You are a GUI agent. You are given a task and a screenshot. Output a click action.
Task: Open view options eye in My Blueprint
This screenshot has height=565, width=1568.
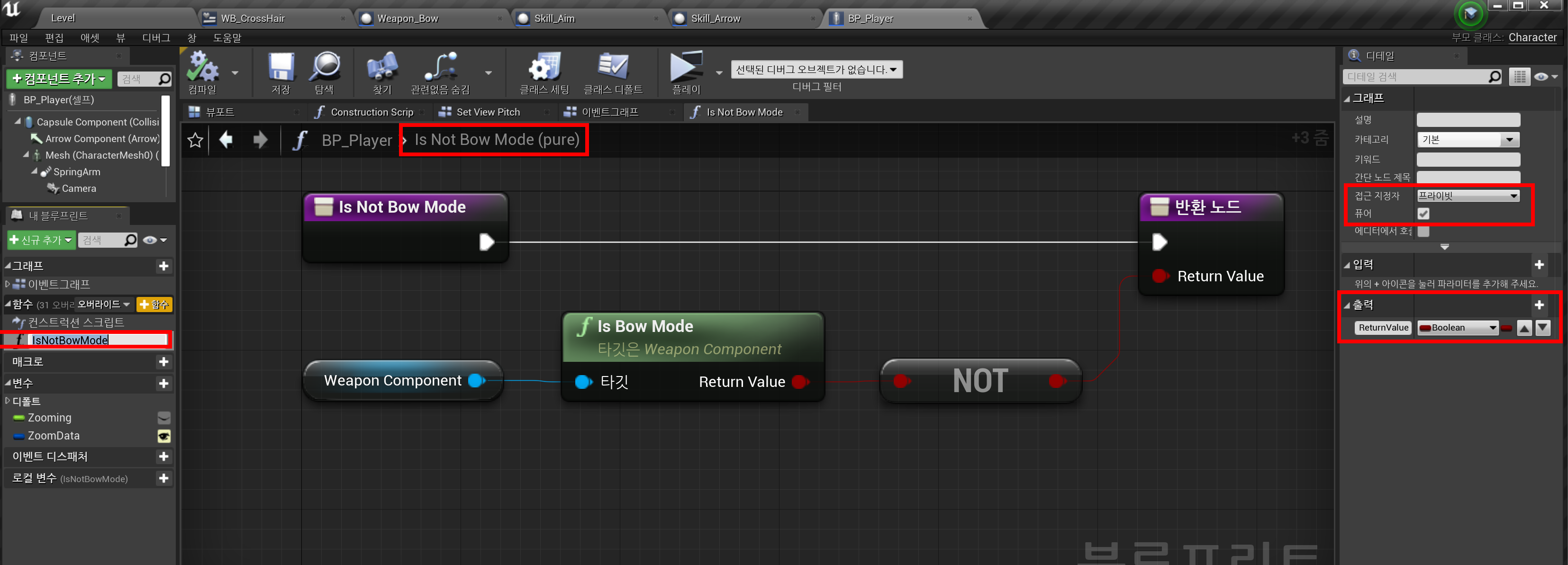tap(154, 240)
